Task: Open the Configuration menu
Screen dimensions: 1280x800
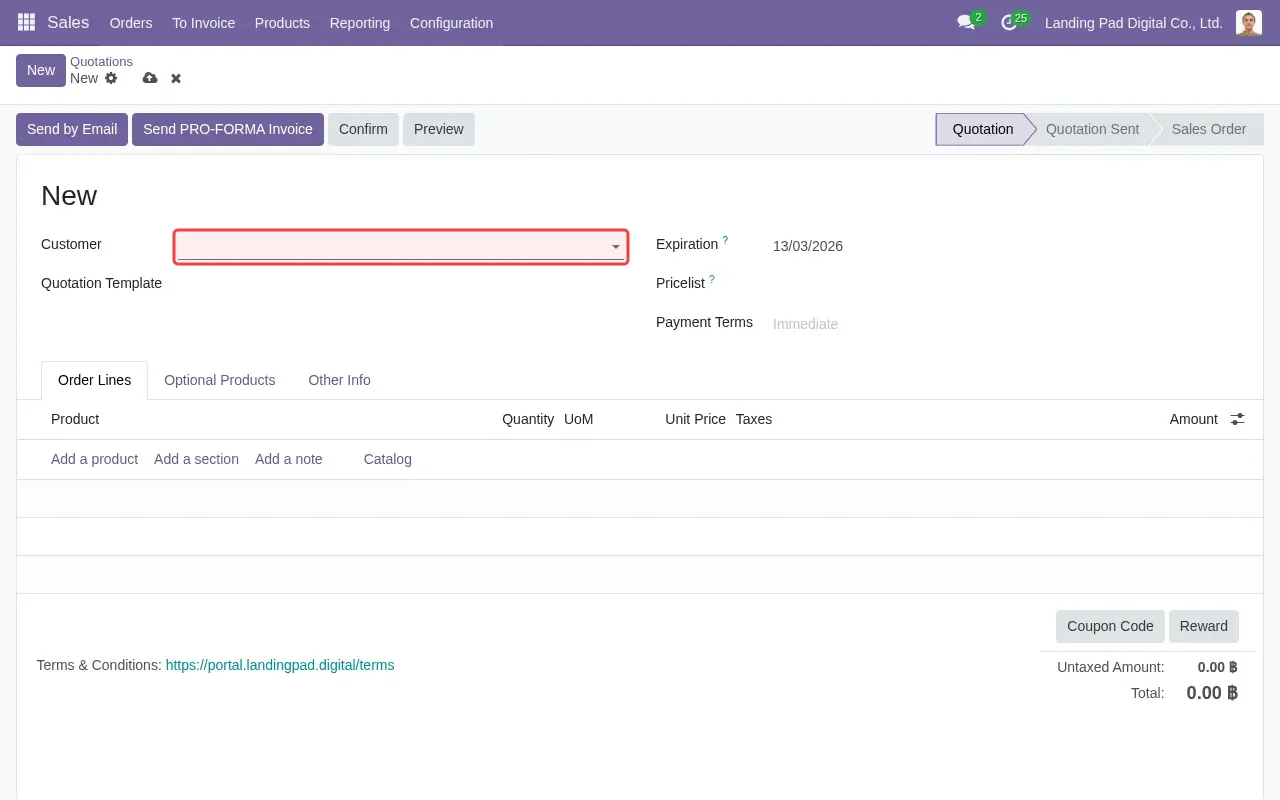Action: pyautogui.click(x=451, y=22)
